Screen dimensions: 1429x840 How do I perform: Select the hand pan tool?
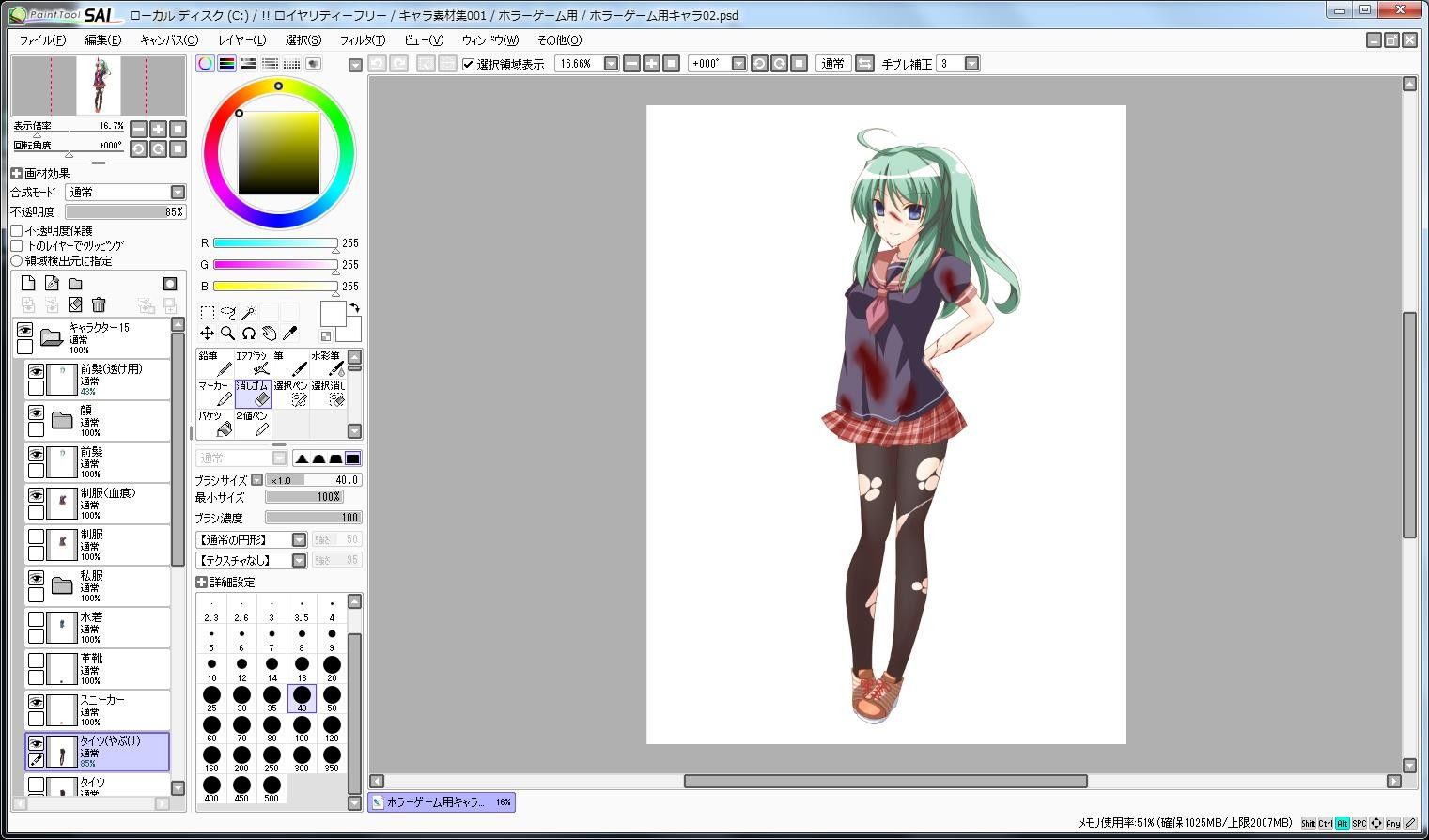(x=270, y=333)
